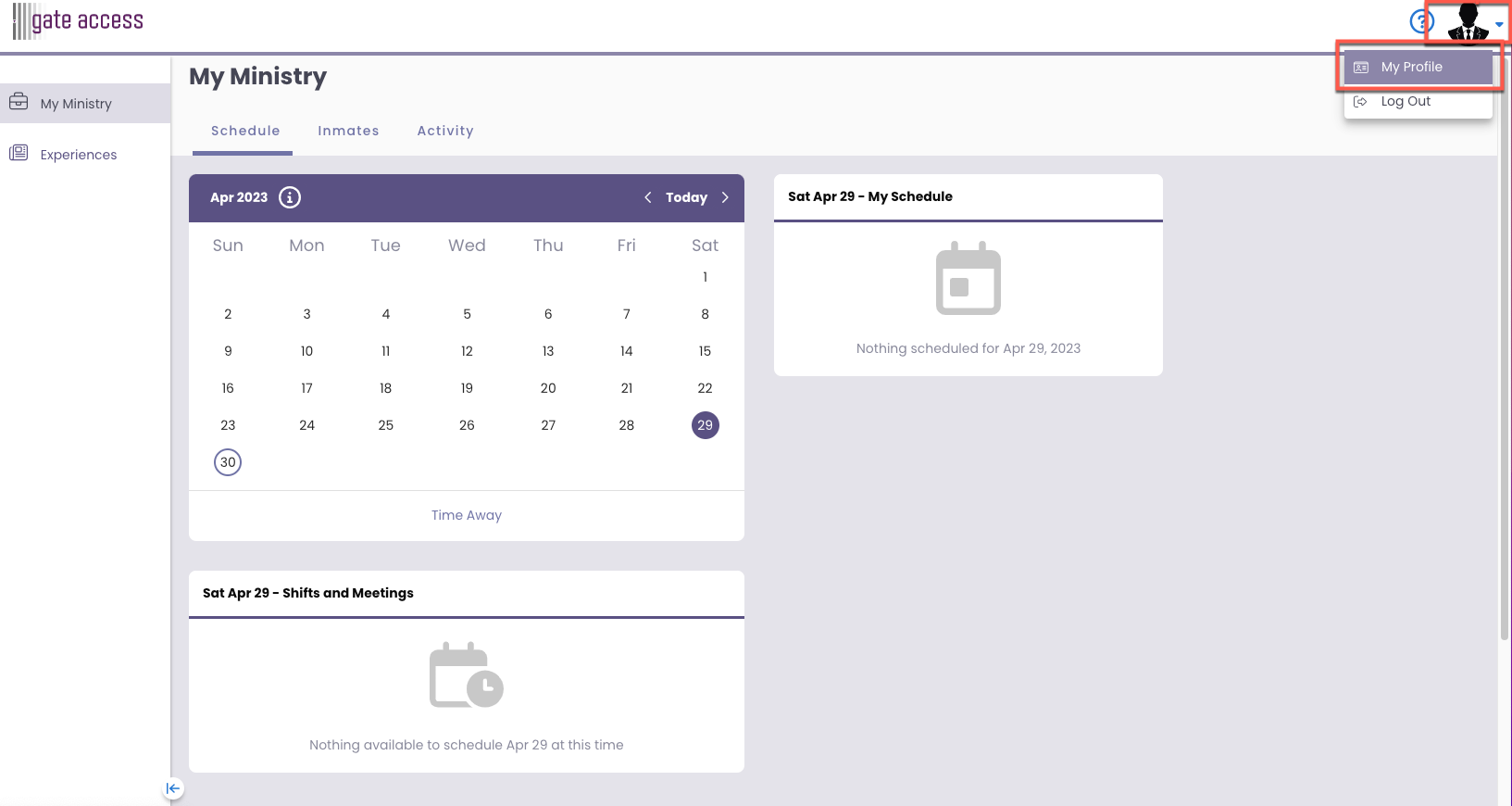Select April 5 on the calendar
This screenshot has height=806, width=1512.
point(467,314)
